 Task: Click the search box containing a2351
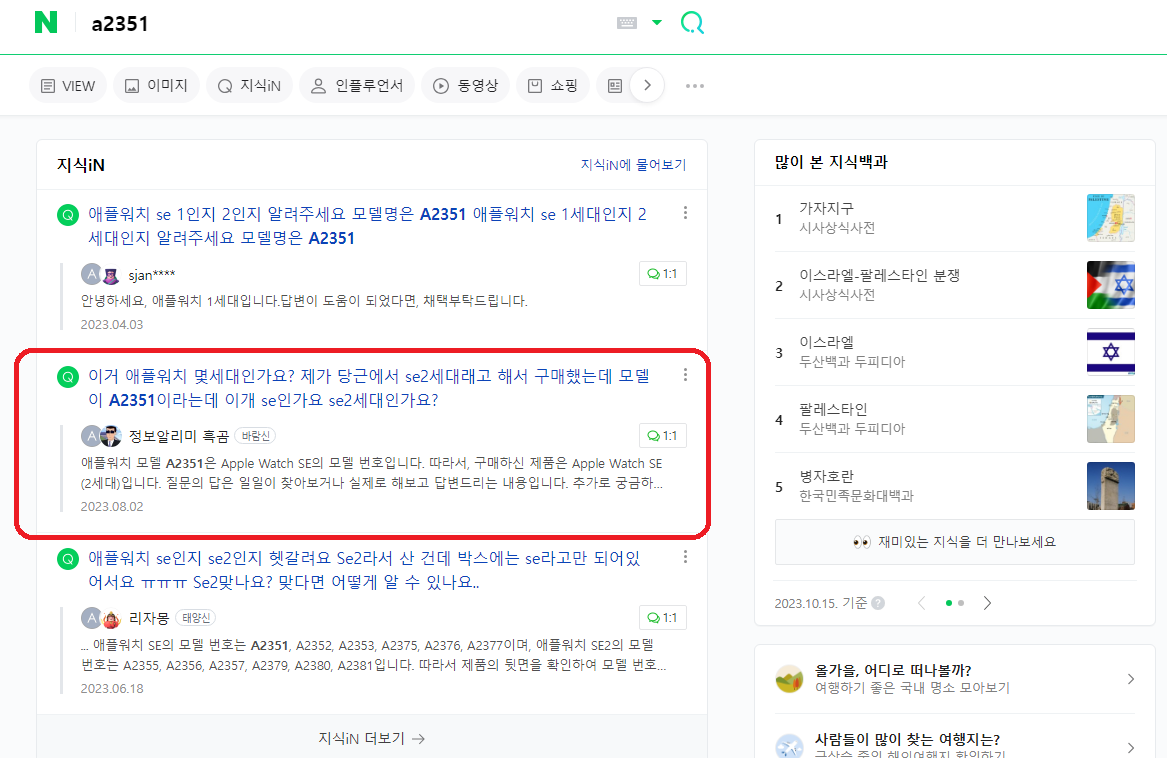click(x=342, y=23)
